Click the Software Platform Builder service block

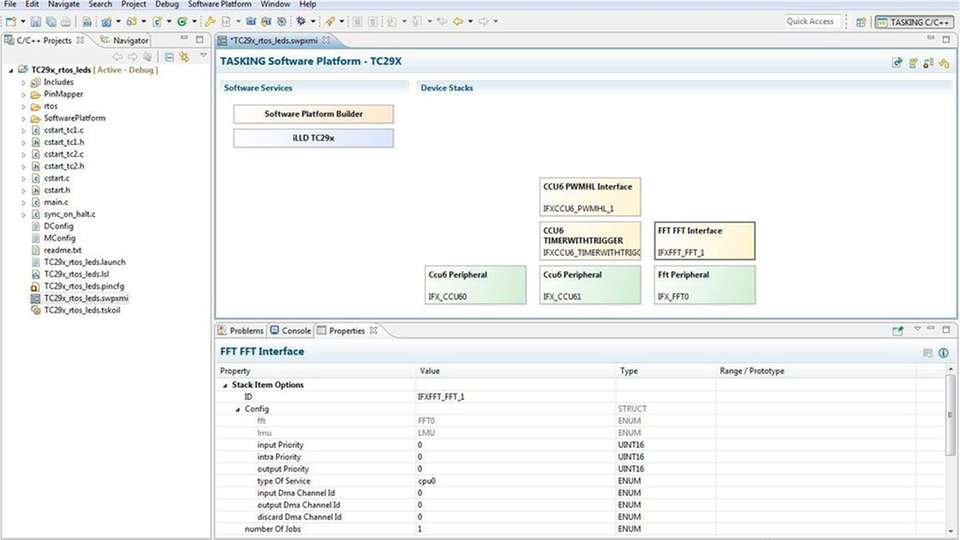313,114
